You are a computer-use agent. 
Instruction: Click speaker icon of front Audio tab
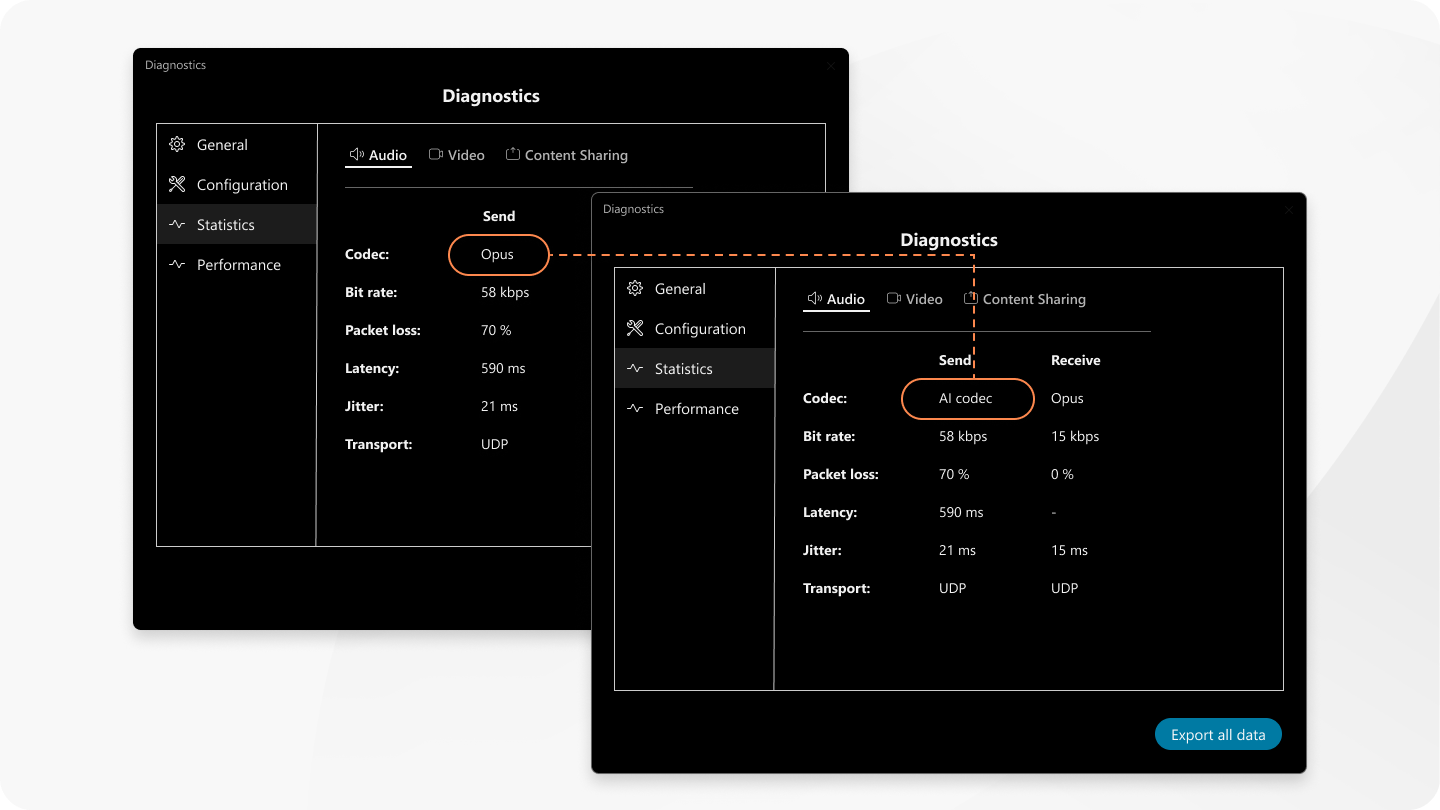tap(814, 299)
